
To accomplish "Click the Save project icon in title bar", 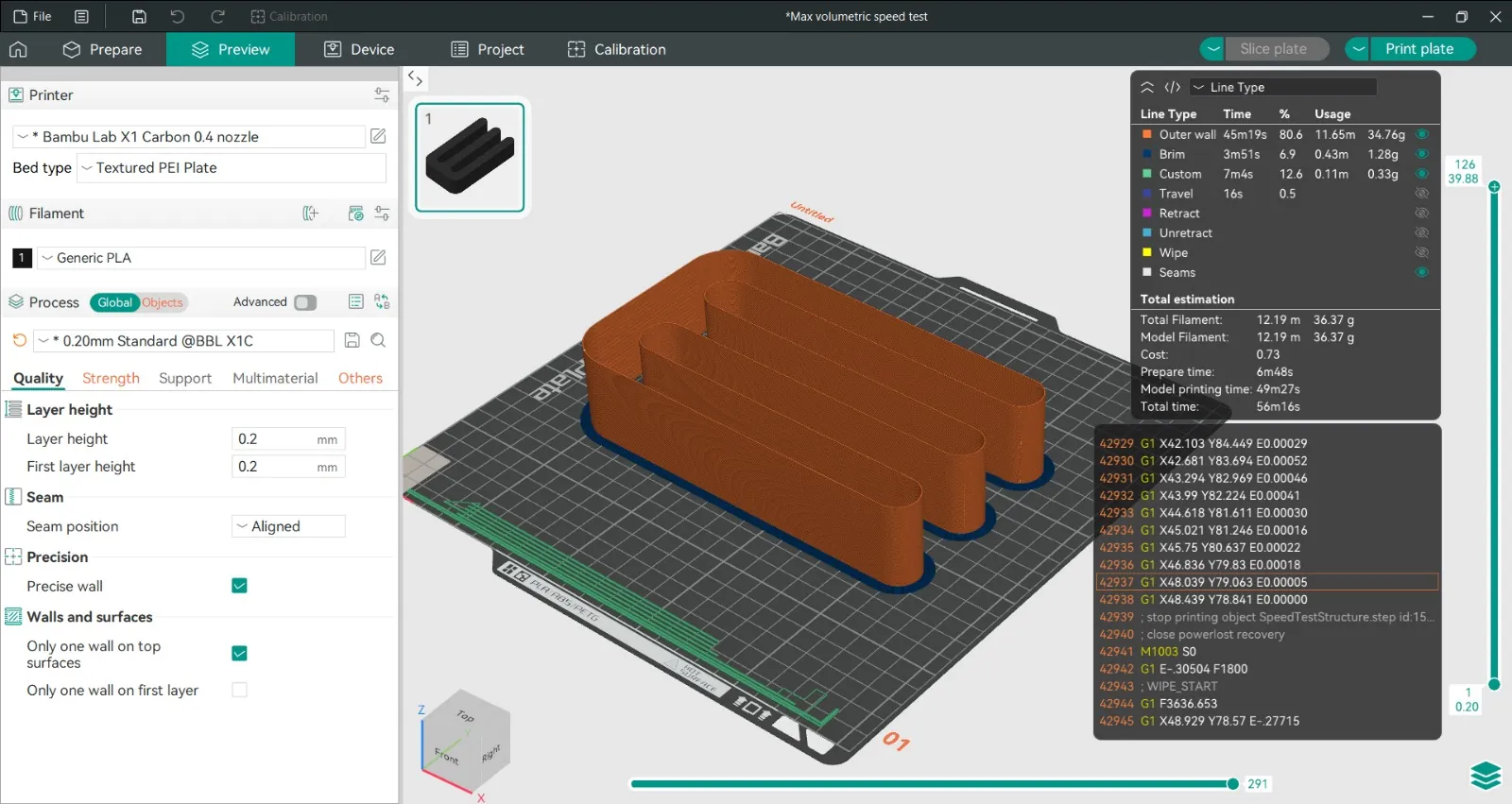I will click(x=139, y=16).
